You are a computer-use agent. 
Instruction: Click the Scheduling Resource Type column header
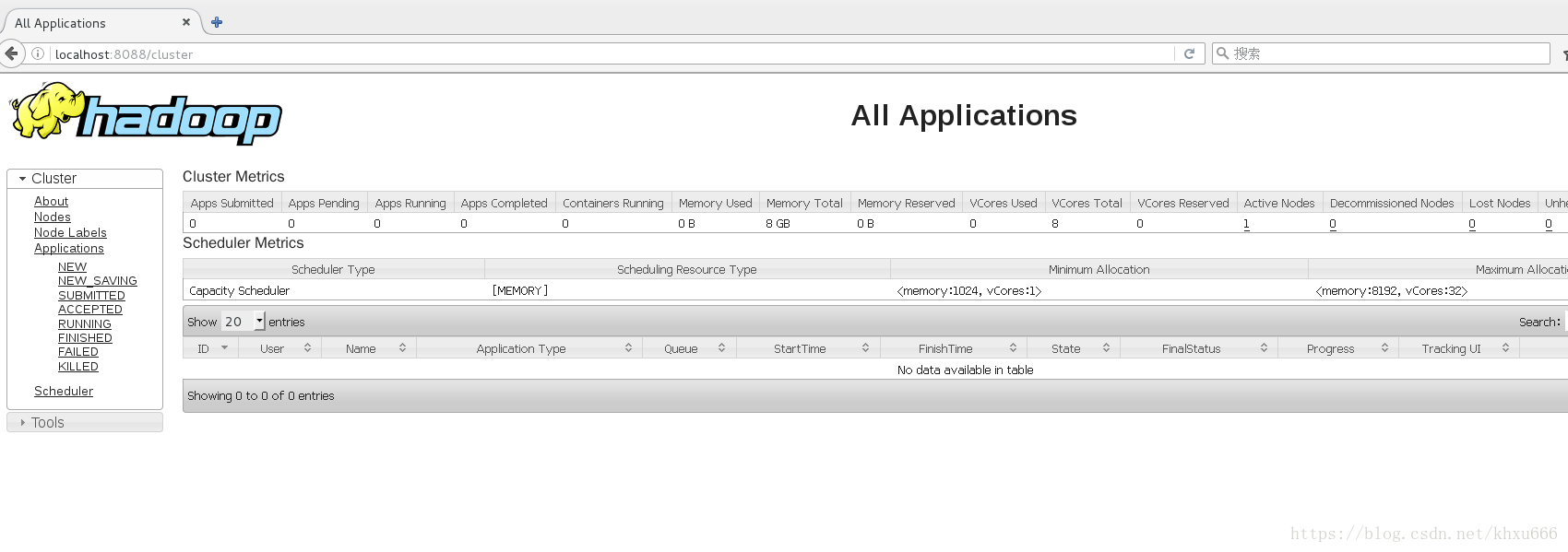click(x=687, y=269)
